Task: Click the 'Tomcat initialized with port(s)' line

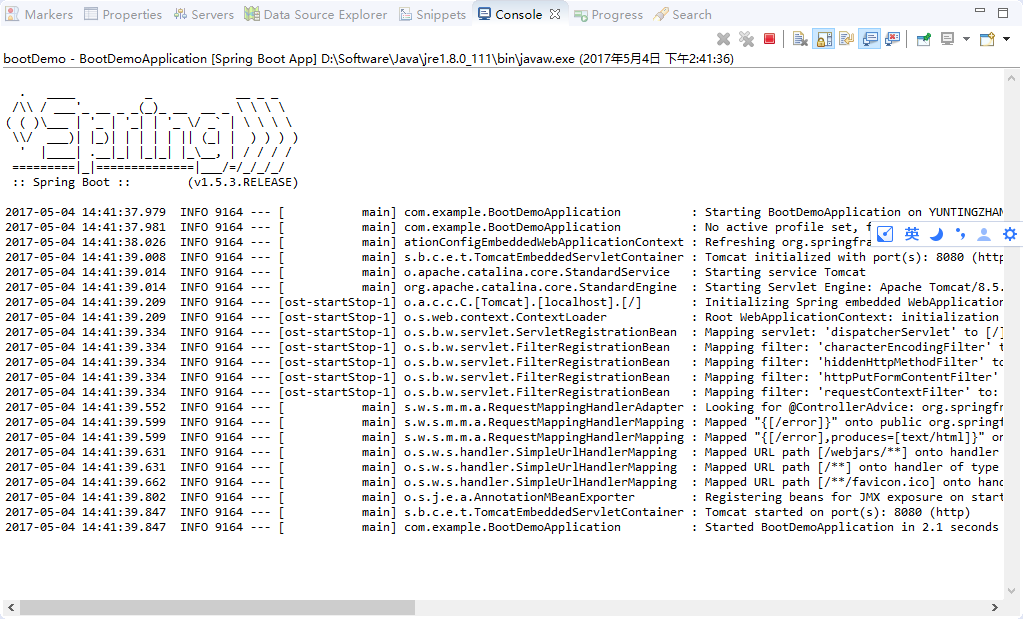Action: (x=504, y=257)
